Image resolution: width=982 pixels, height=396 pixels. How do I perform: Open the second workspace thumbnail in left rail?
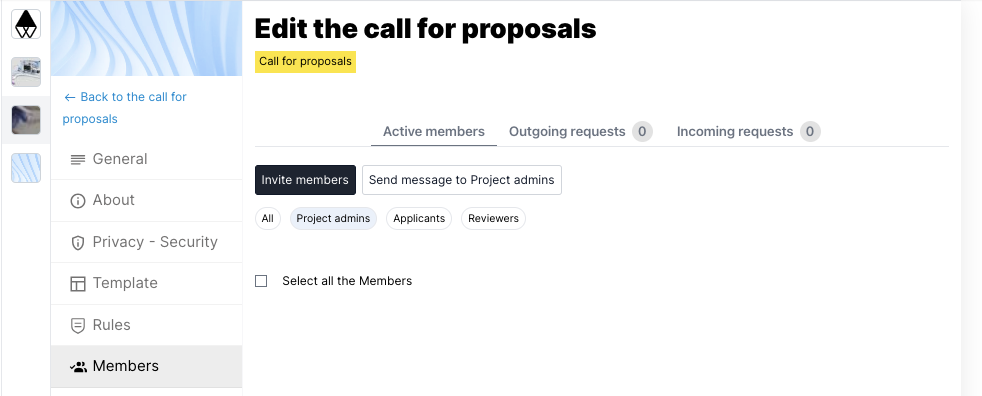tap(26, 72)
